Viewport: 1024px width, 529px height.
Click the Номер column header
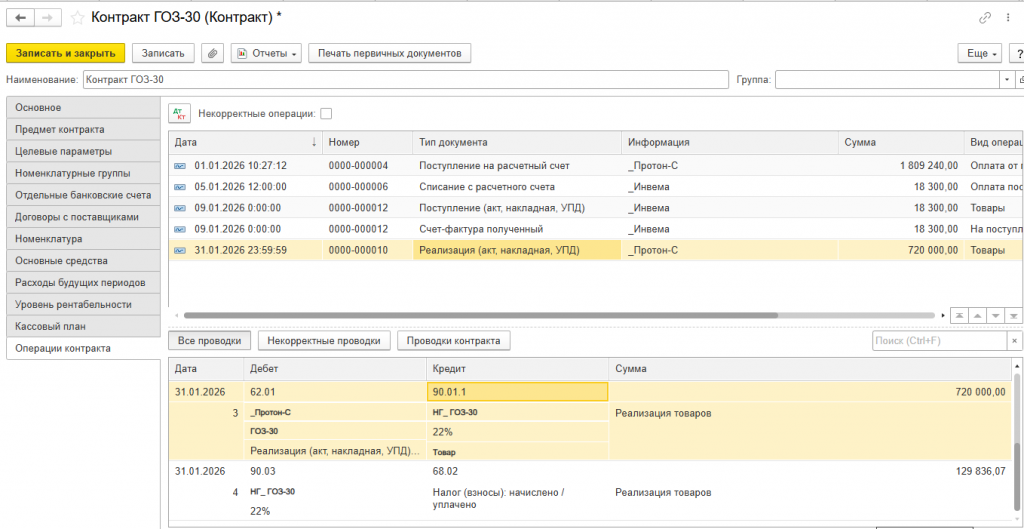368,142
